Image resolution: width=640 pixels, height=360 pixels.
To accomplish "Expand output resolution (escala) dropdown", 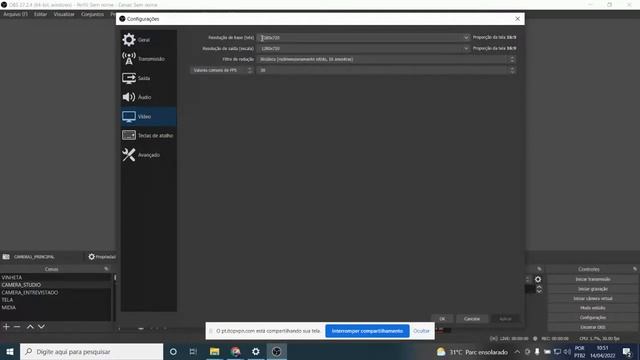I will click(x=466, y=49).
